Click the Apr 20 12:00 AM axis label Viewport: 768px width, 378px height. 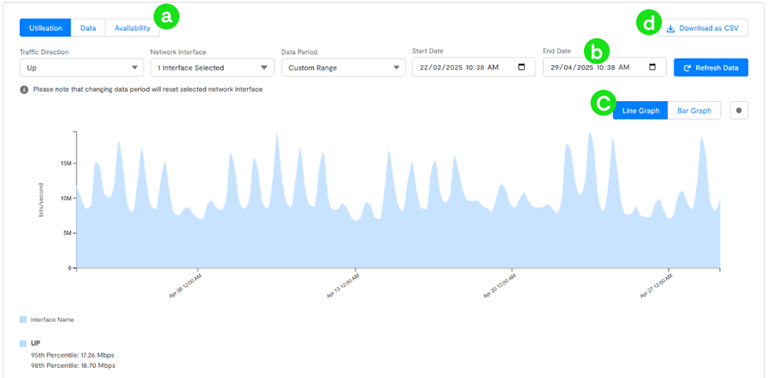(501, 286)
